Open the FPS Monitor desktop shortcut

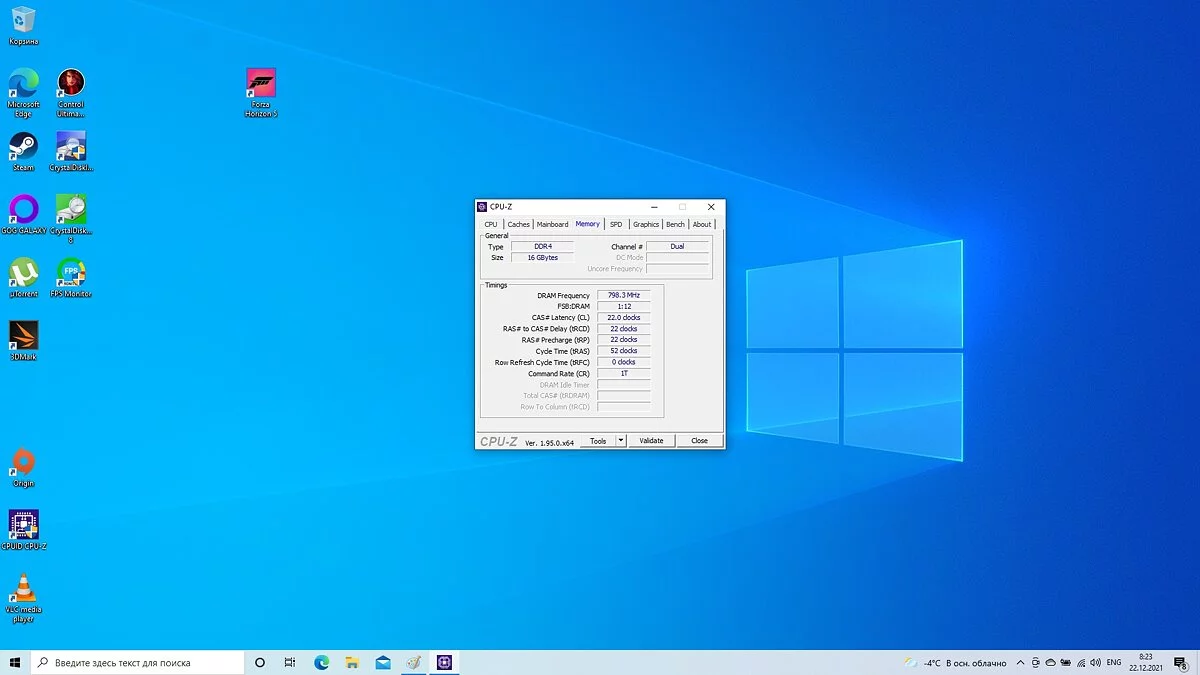[x=71, y=273]
